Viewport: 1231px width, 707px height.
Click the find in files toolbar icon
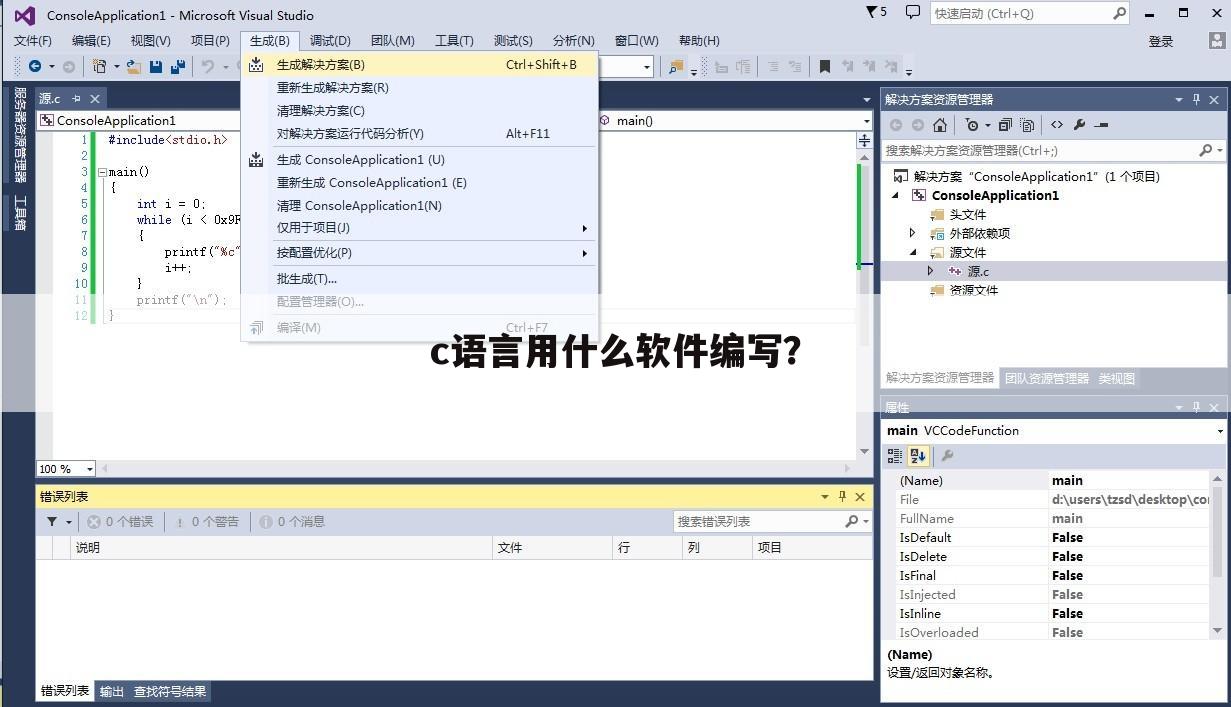677,67
